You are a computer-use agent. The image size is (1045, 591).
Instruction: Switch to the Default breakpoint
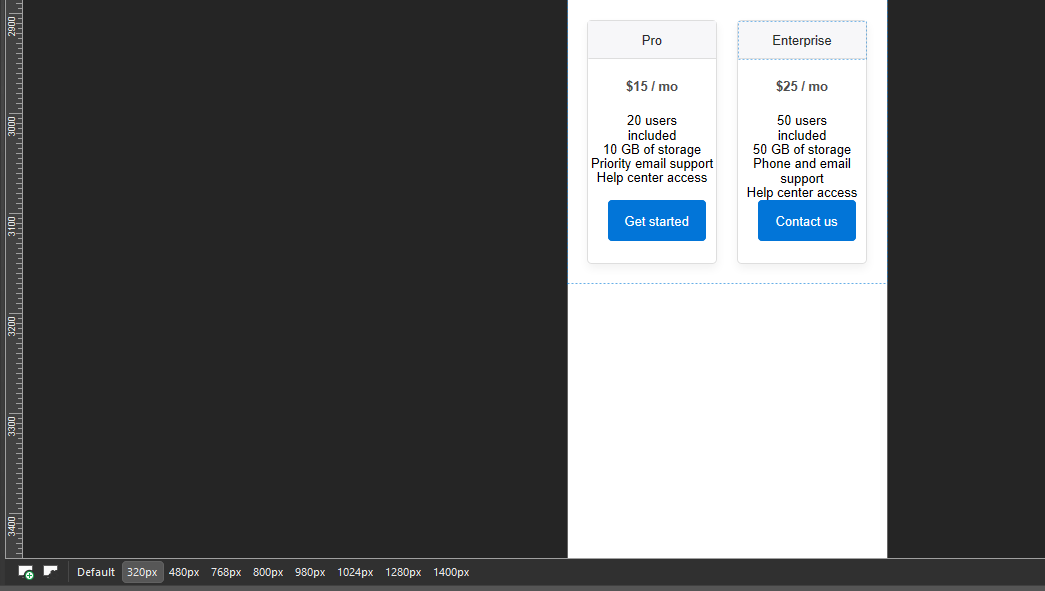click(95, 572)
